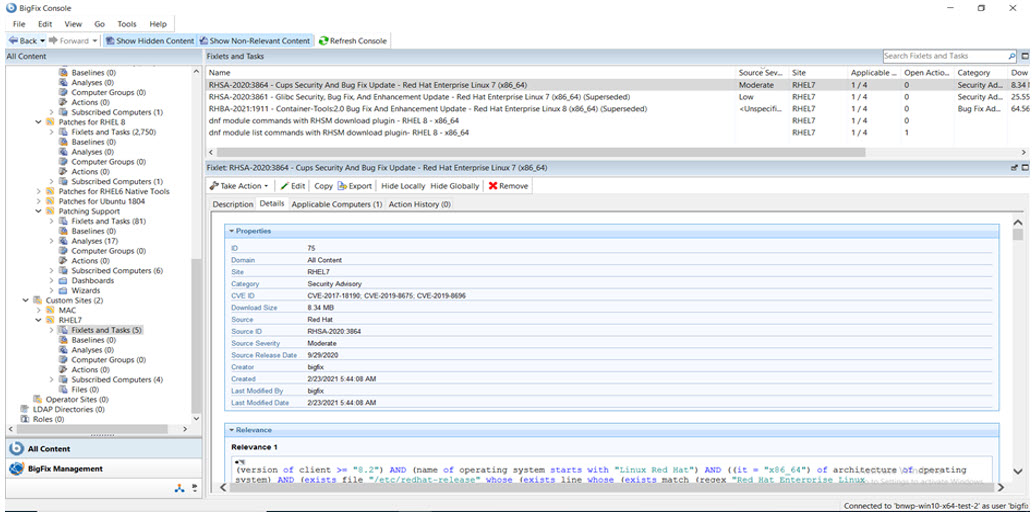Click the Back arrow icon
This screenshot has width=1034, height=514.
tap(13, 41)
